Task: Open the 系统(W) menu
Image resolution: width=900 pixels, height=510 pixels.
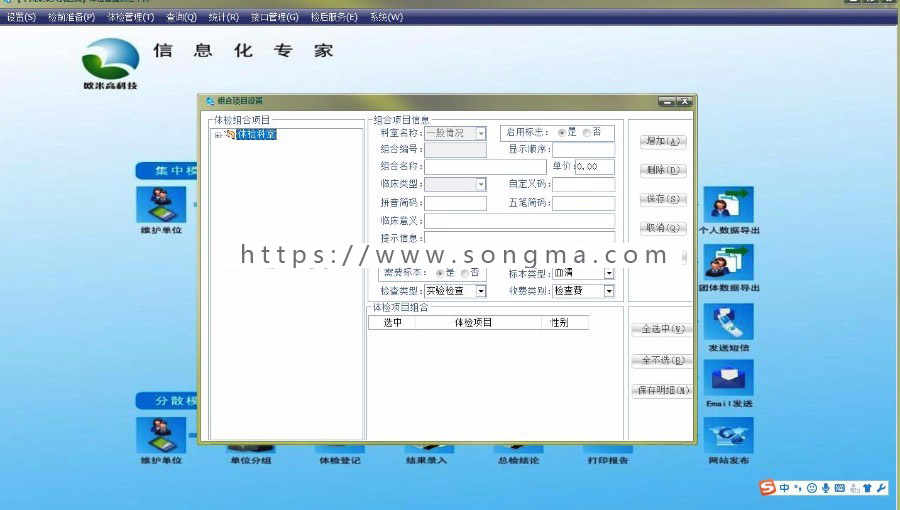Action: click(386, 17)
